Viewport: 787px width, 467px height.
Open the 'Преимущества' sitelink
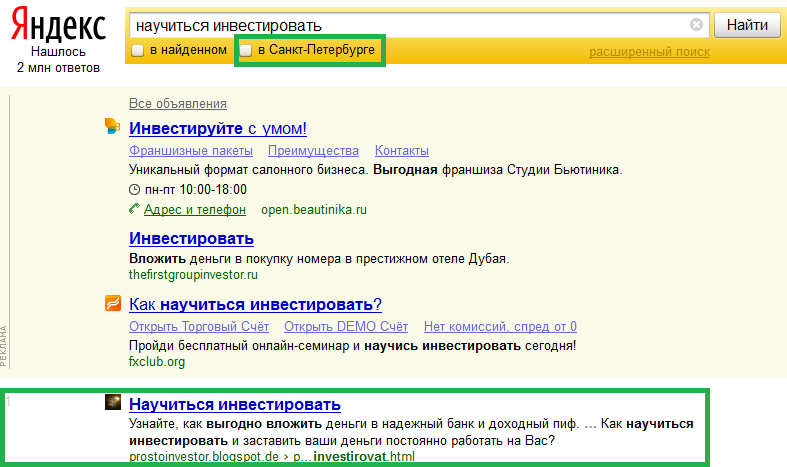[313, 151]
